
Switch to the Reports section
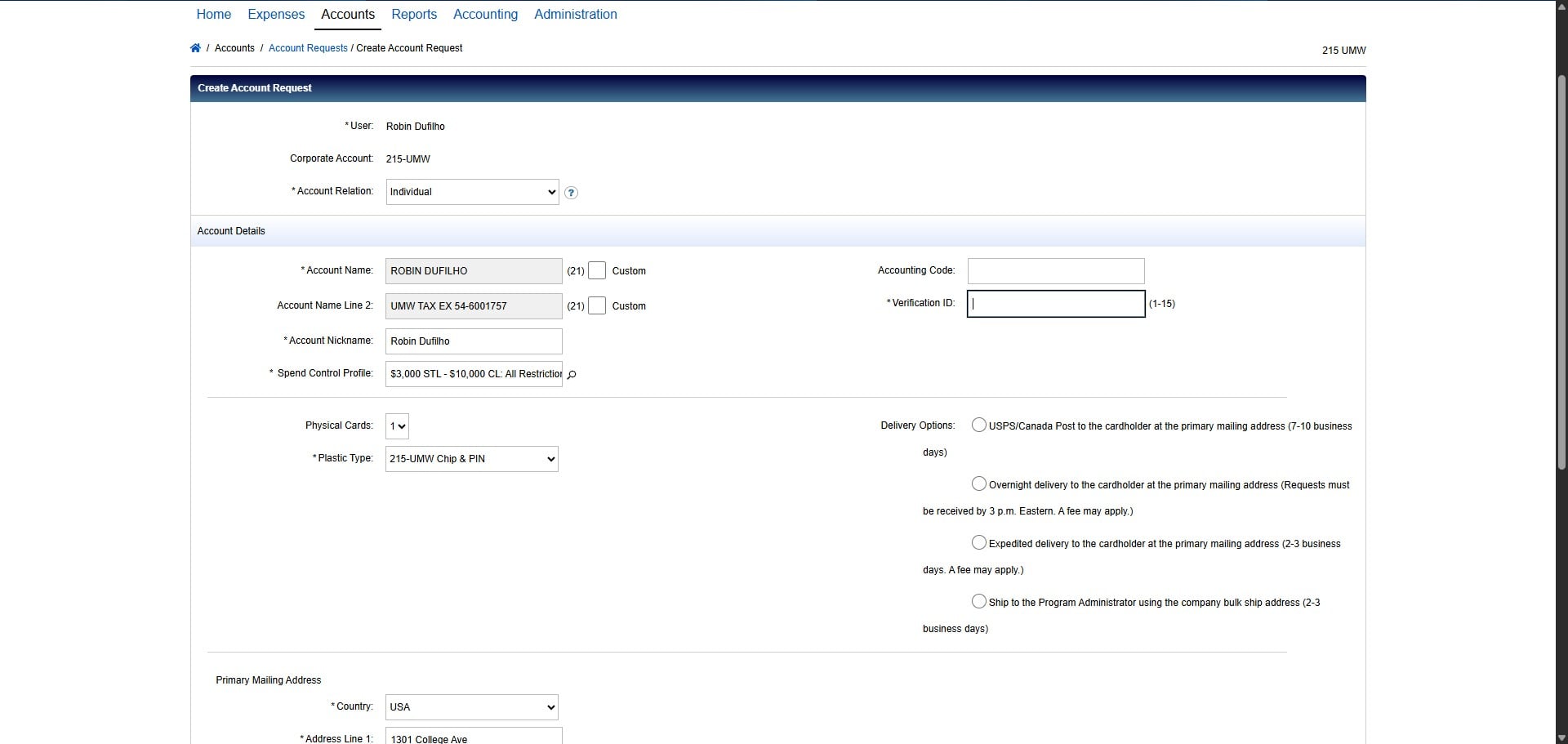point(414,14)
